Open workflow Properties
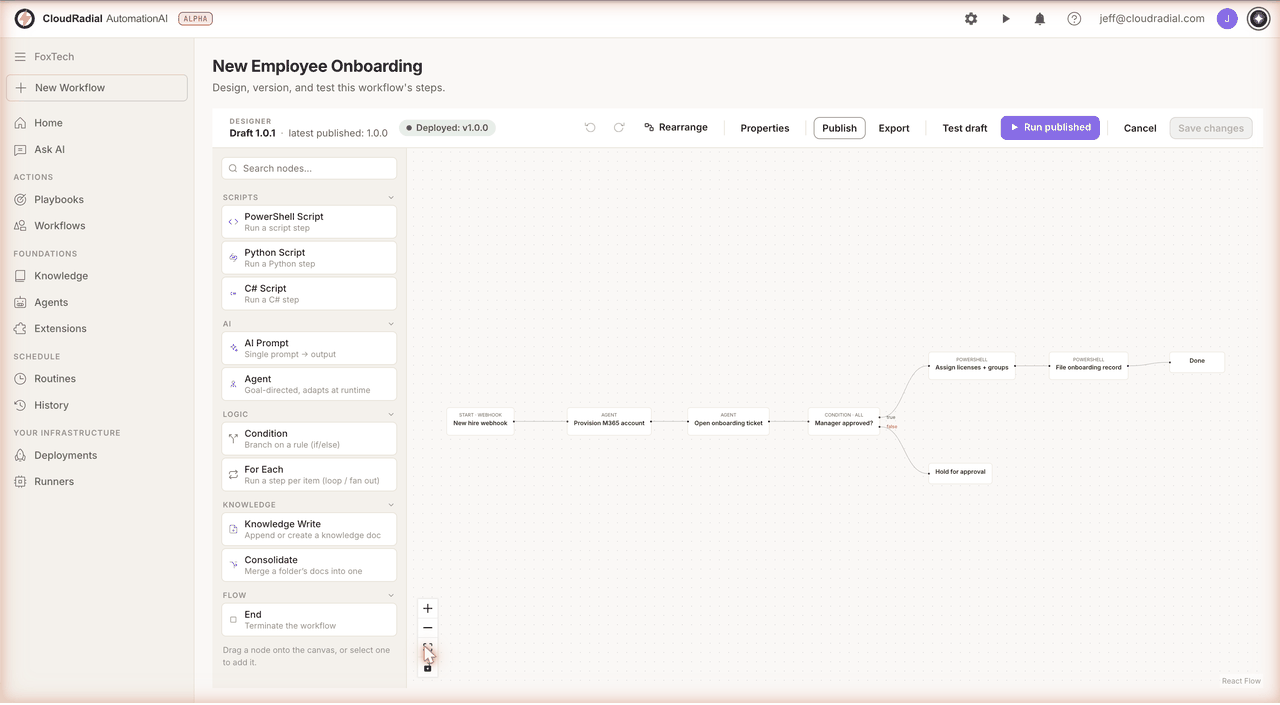This screenshot has height=705, width=1280. click(765, 128)
